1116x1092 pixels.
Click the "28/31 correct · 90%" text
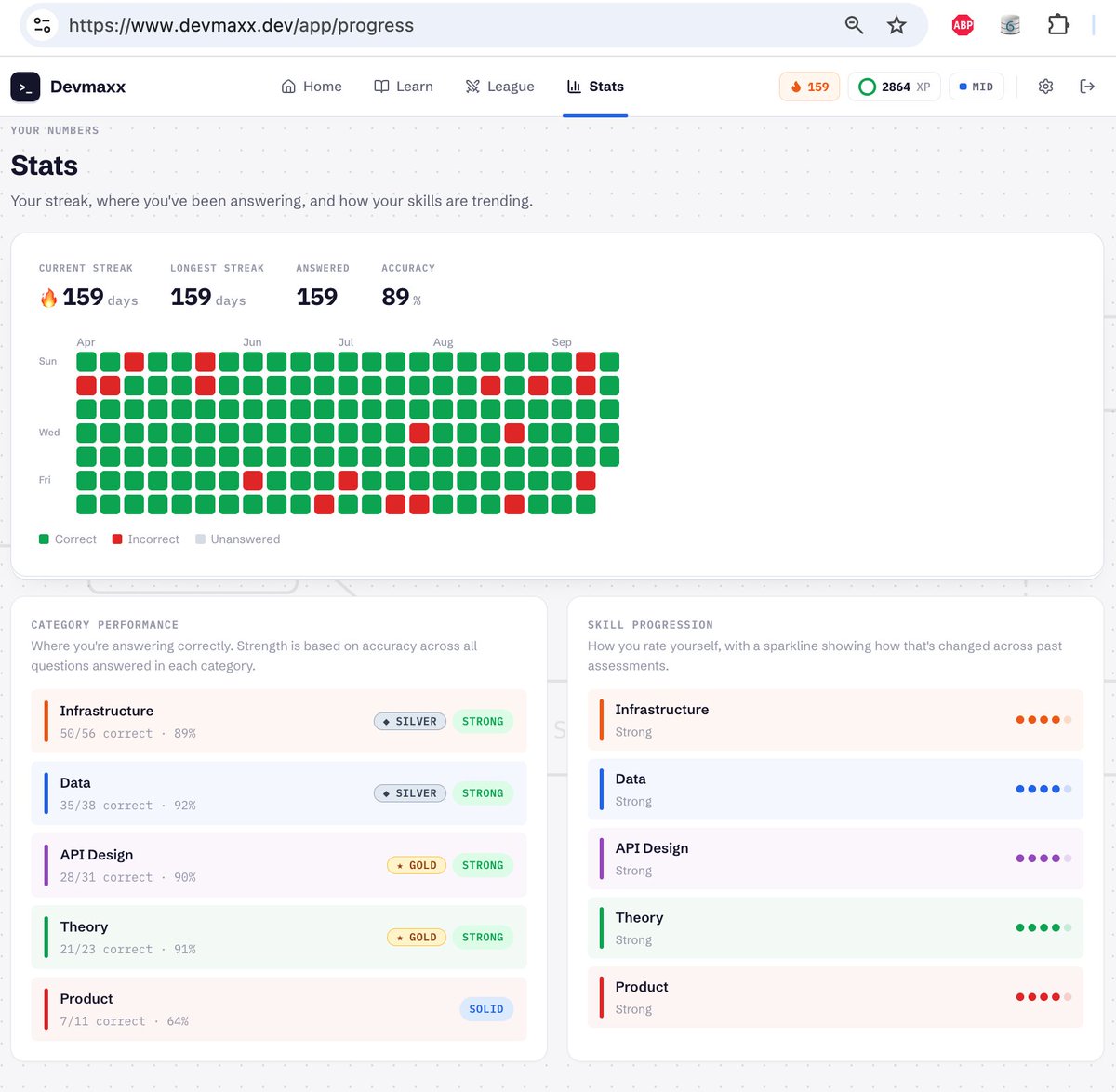click(x=128, y=877)
